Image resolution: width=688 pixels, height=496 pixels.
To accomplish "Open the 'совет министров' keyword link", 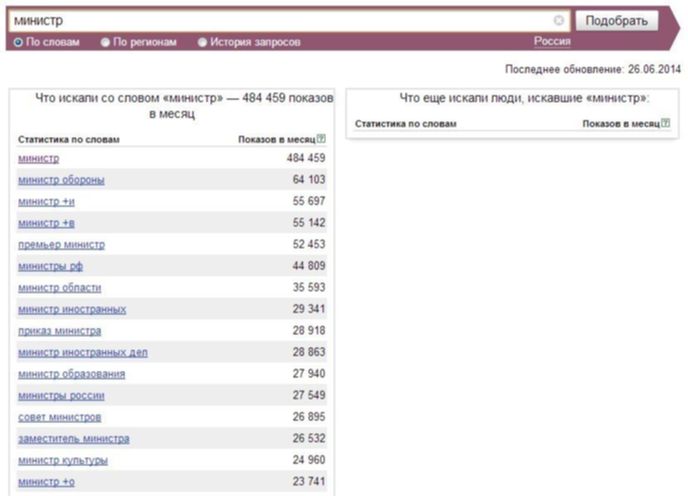I will (60, 417).
